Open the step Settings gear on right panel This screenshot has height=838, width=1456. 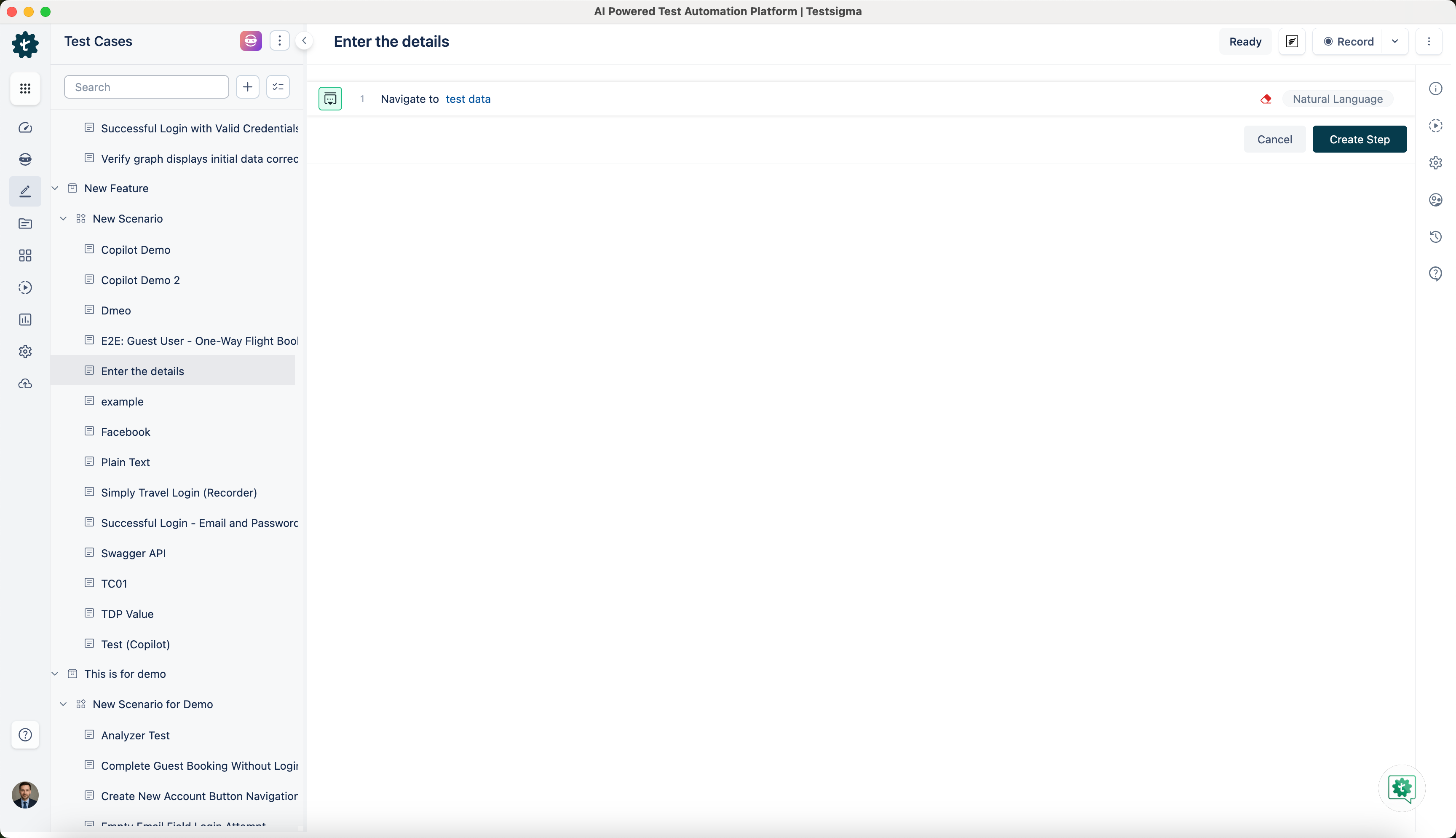1436,163
